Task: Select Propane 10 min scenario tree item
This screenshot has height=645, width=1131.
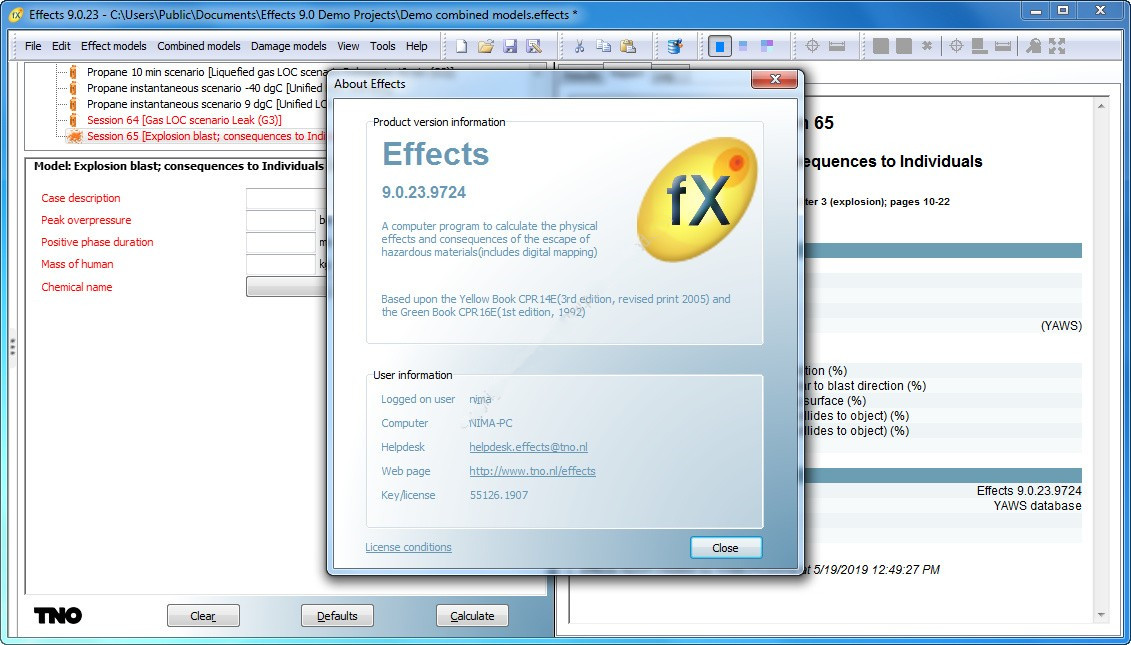Action: (208, 72)
